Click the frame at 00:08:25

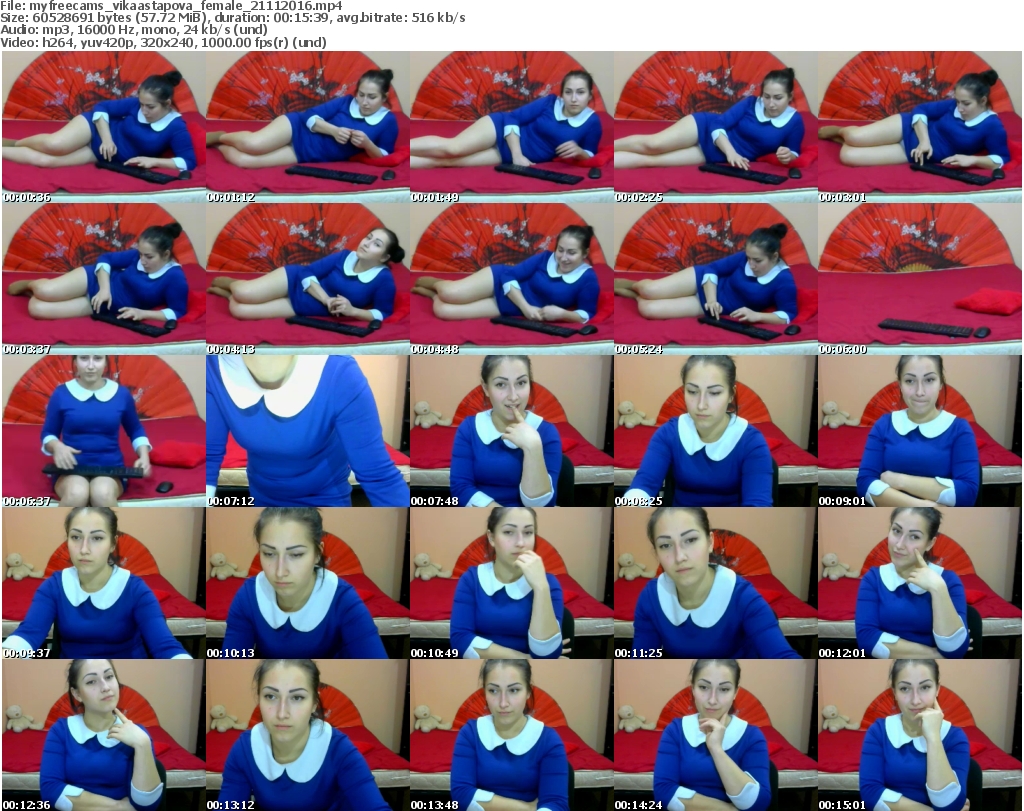click(x=716, y=431)
